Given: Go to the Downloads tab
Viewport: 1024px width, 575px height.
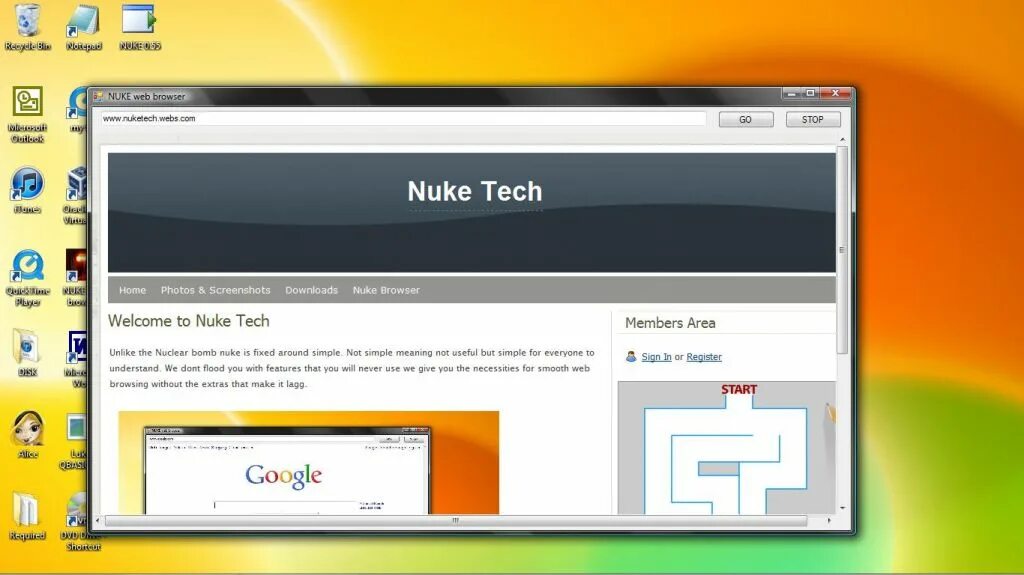Looking at the screenshot, I should pyautogui.click(x=312, y=290).
